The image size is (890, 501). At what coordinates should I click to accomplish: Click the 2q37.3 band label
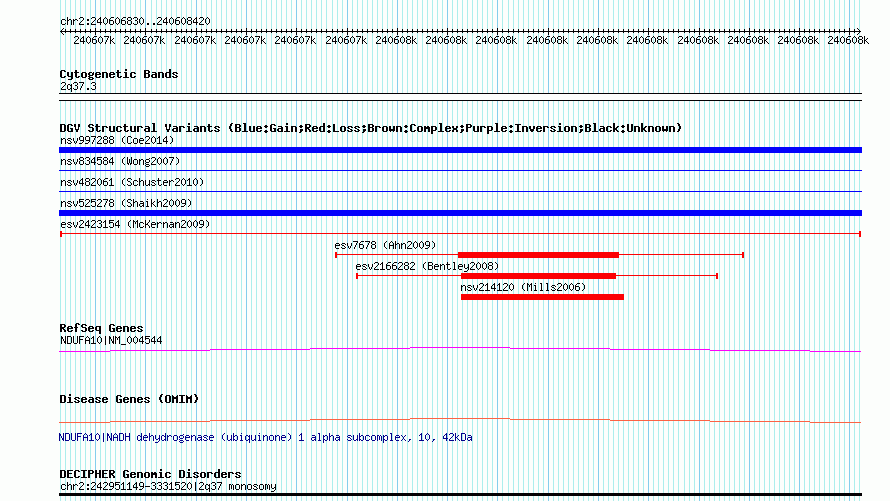tap(78, 86)
